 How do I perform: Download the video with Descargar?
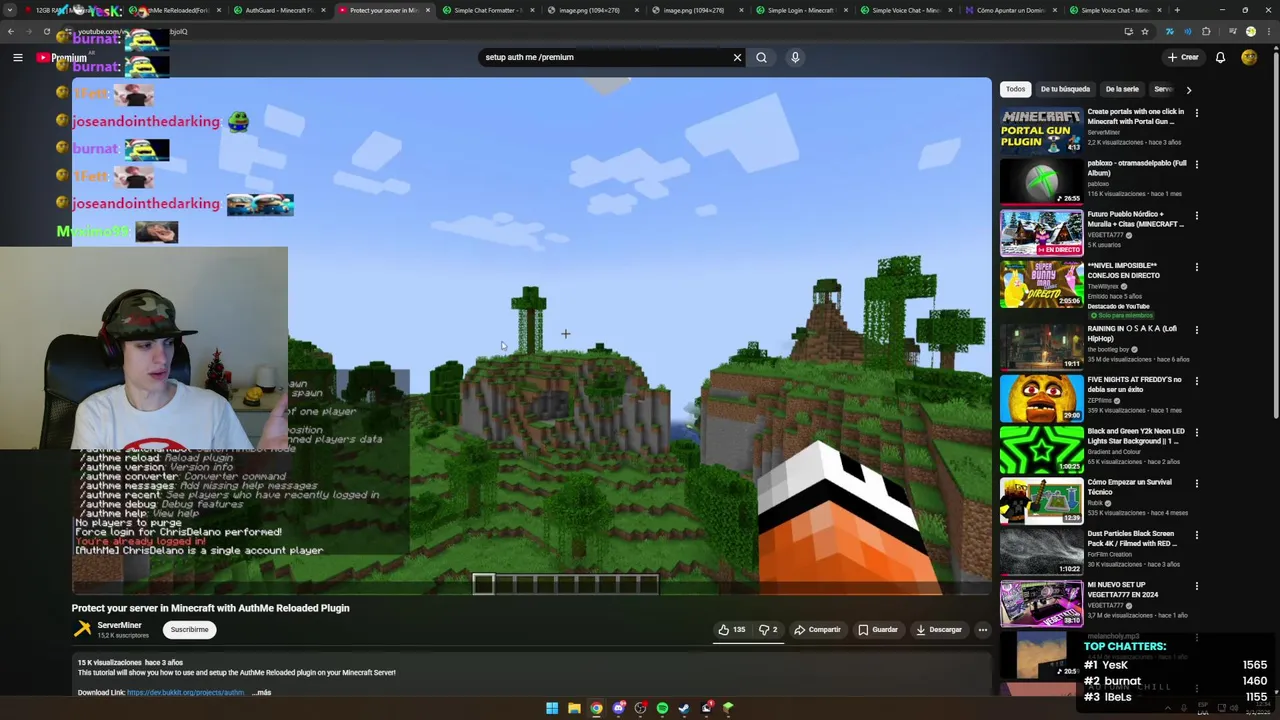pos(938,630)
